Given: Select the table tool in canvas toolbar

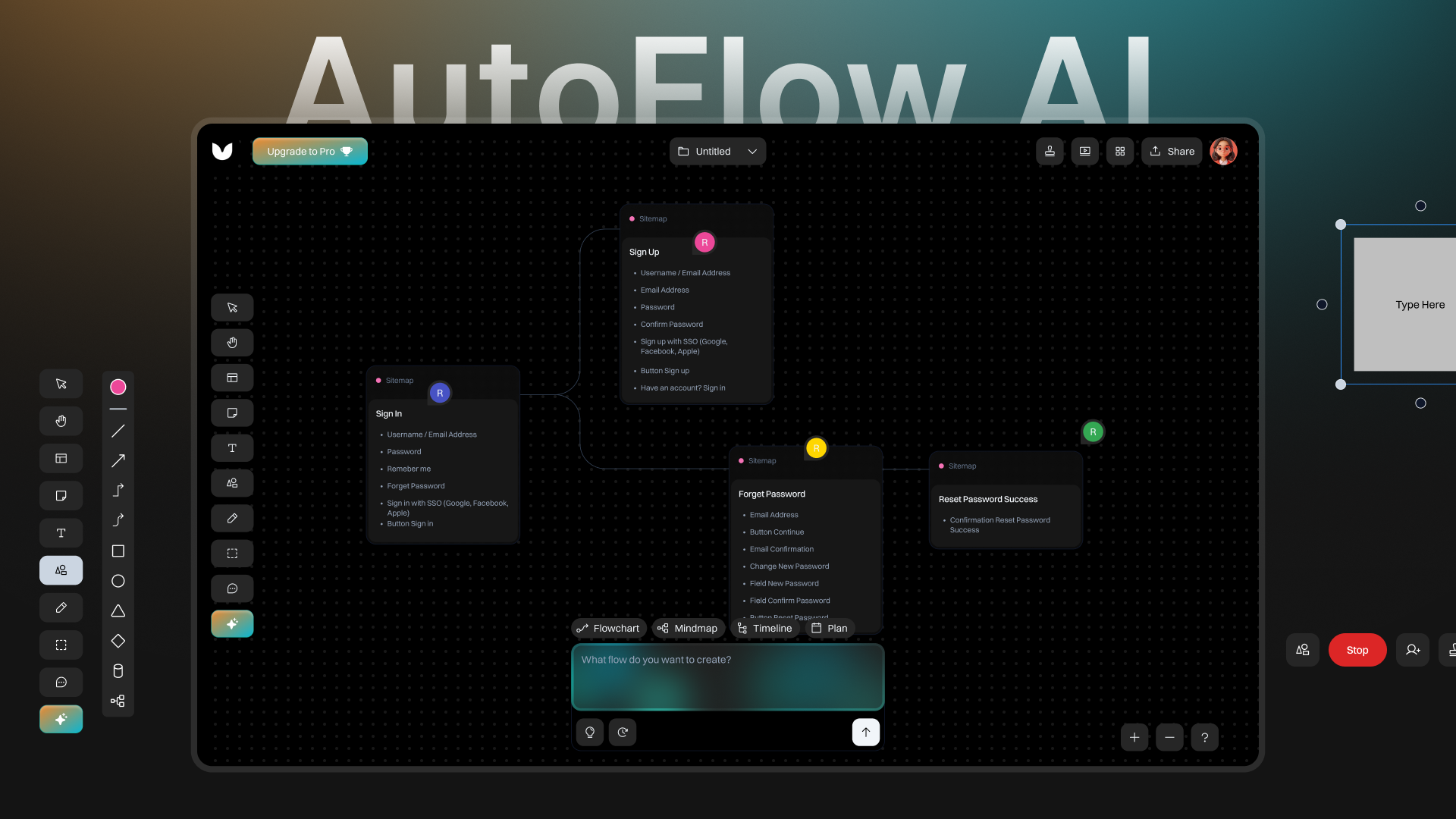Looking at the screenshot, I should (232, 378).
